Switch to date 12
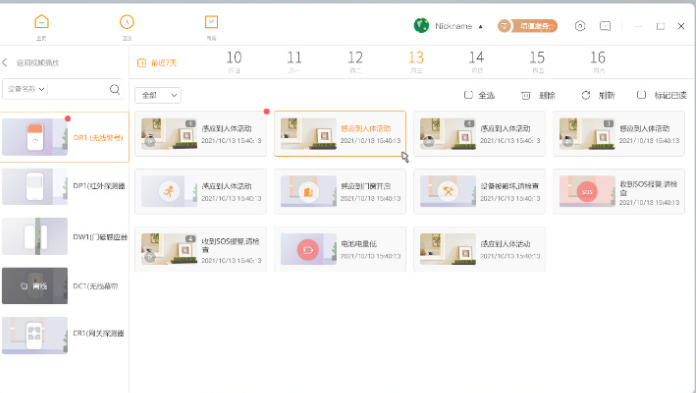Image resolution: width=696 pixels, height=393 pixels. pyautogui.click(x=355, y=61)
